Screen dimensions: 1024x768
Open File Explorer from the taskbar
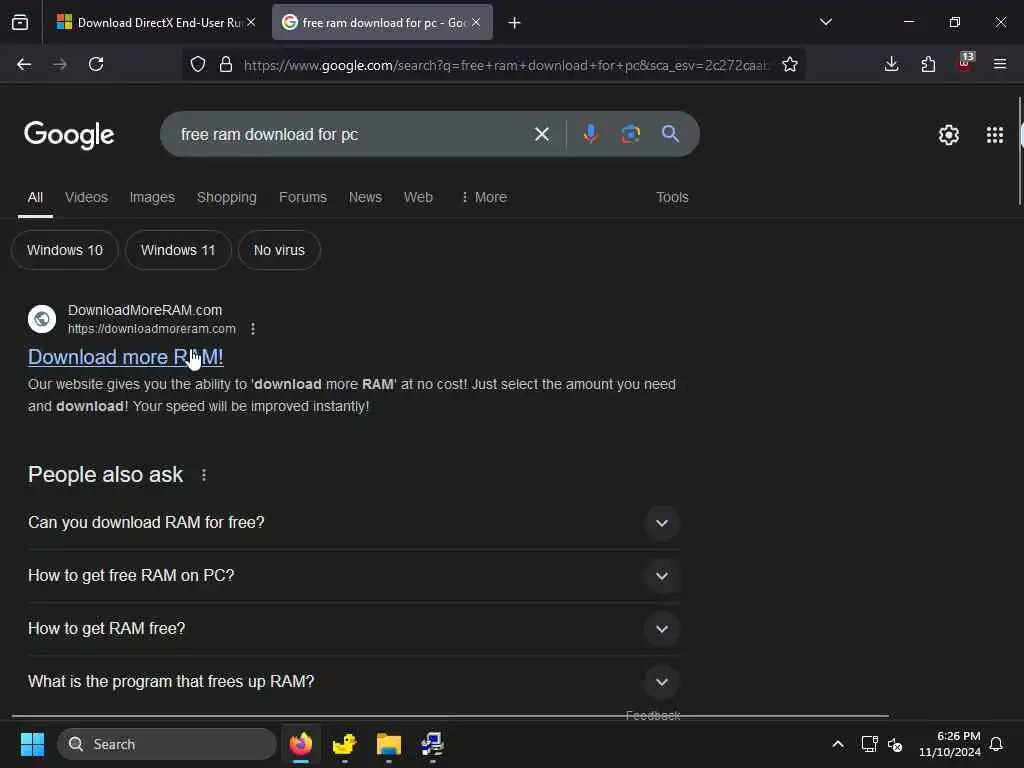[389, 744]
